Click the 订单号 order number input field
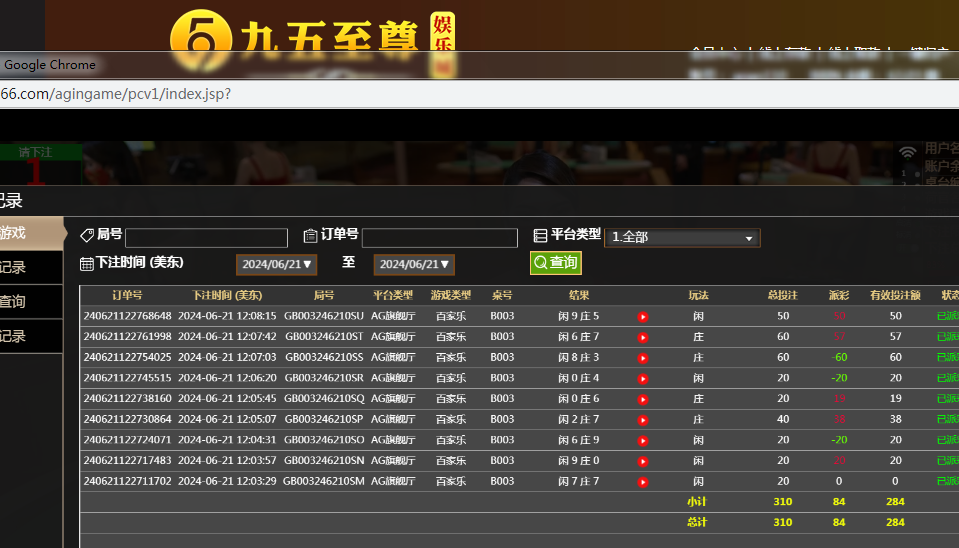This screenshot has height=548, width=959. 439,238
